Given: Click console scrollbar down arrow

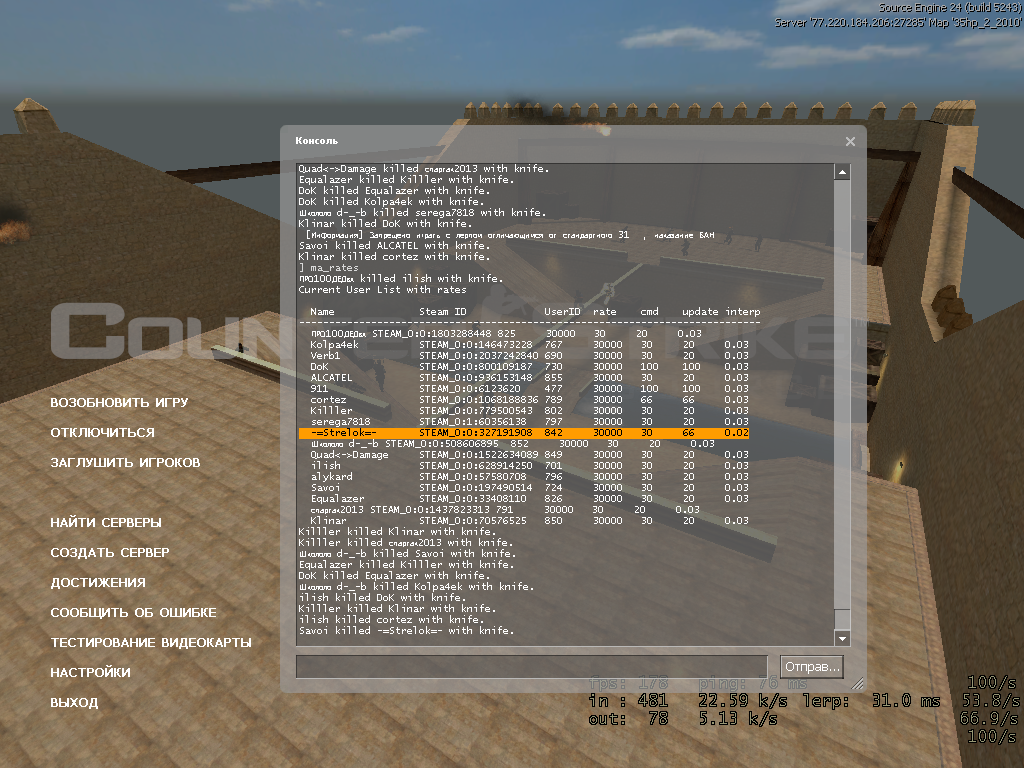Looking at the screenshot, I should tap(842, 639).
